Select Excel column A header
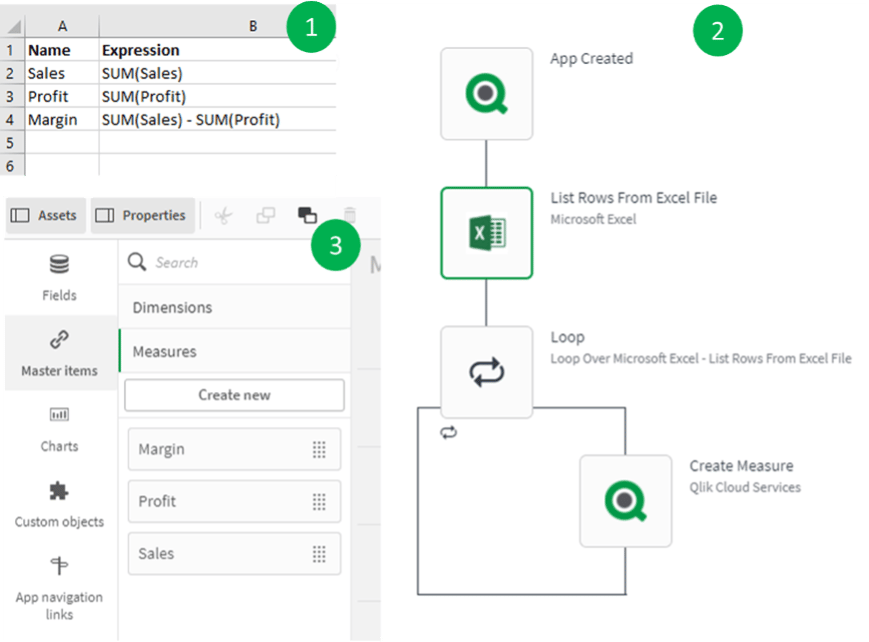Viewport: 869px width, 642px height. [x=62, y=26]
